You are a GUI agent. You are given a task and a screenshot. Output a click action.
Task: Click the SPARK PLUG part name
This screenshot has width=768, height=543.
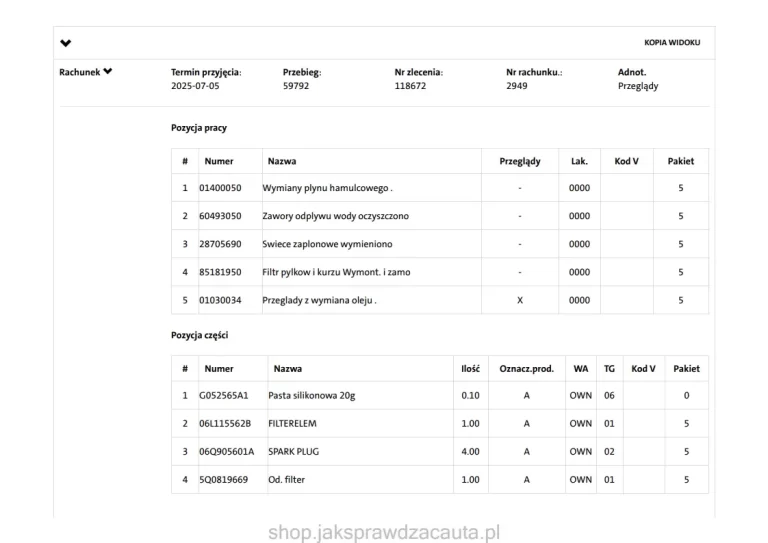tap(293, 452)
